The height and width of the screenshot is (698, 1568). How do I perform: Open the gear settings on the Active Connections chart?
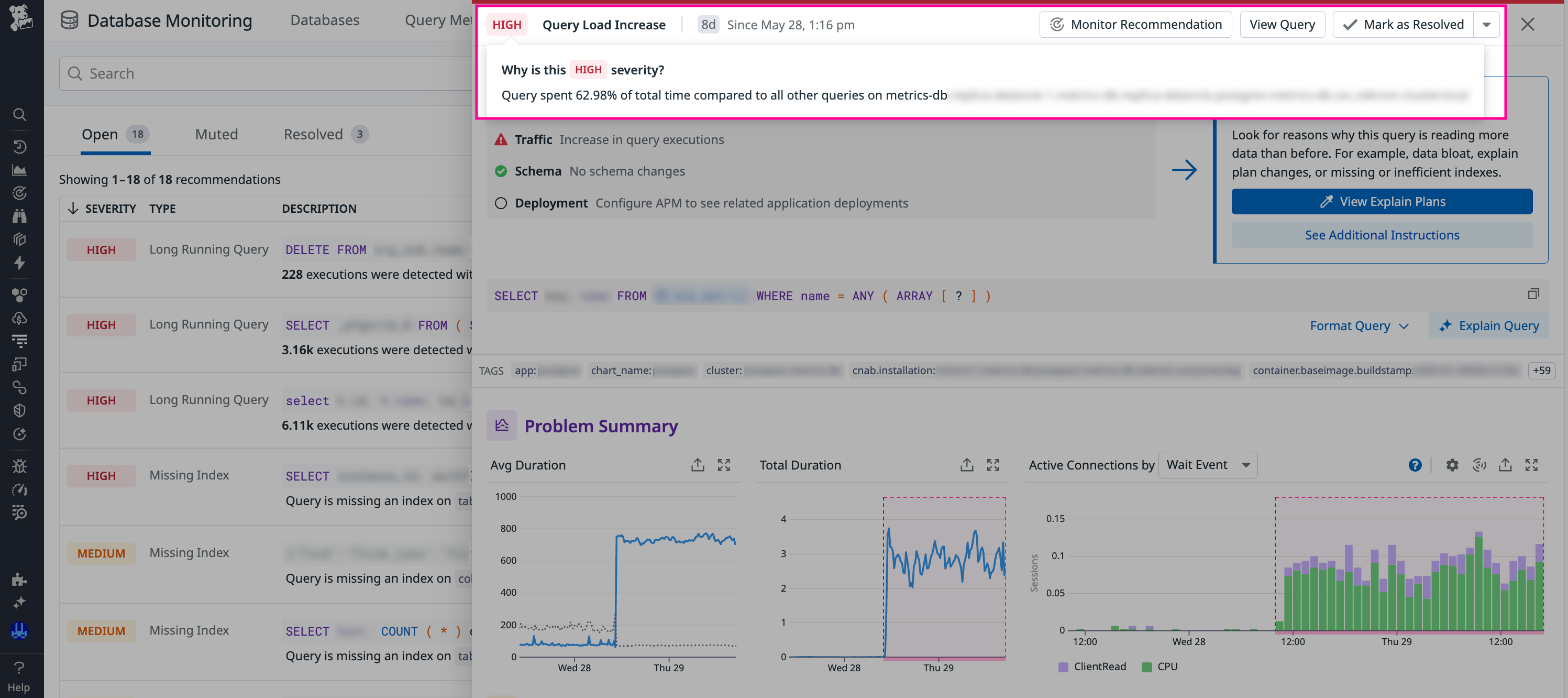pos(1452,465)
